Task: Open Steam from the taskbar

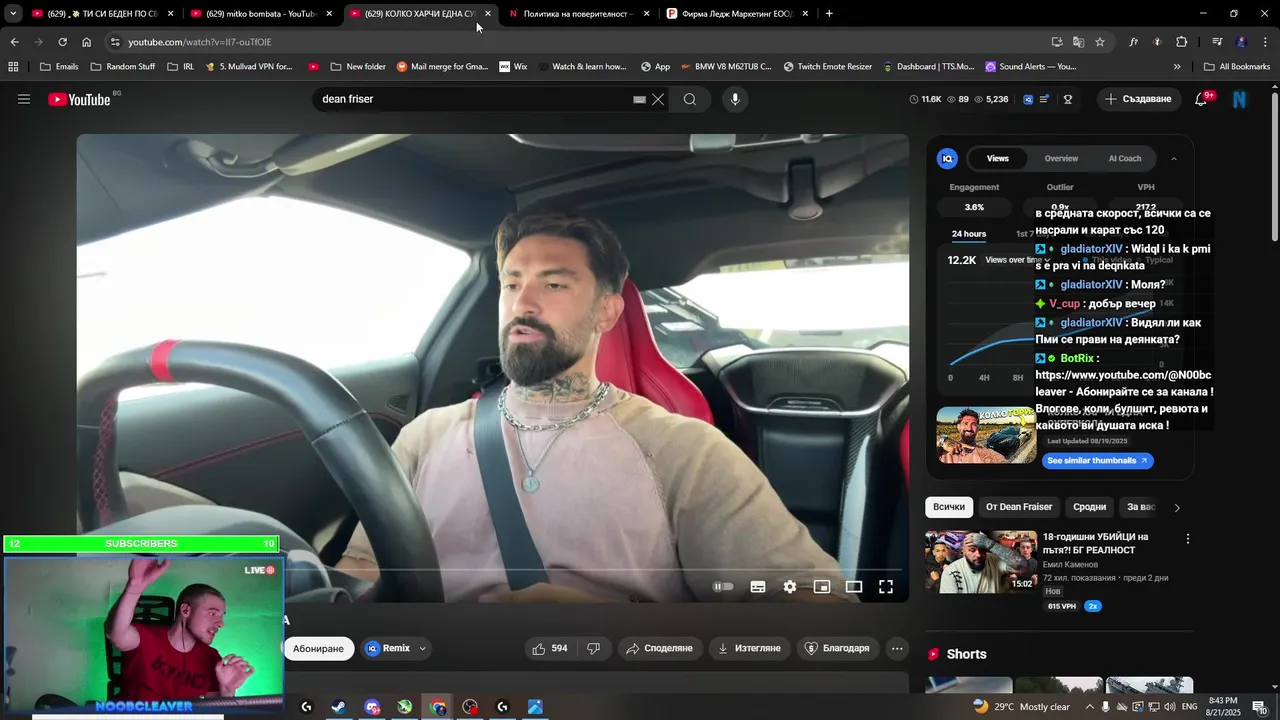Action: tap(339, 707)
